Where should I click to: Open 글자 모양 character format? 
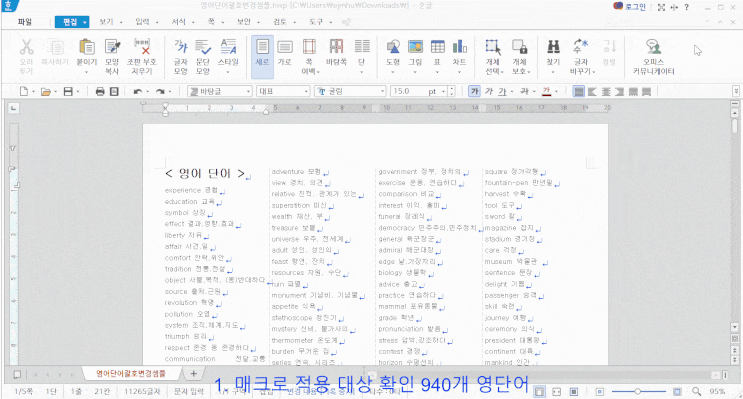[x=181, y=56]
